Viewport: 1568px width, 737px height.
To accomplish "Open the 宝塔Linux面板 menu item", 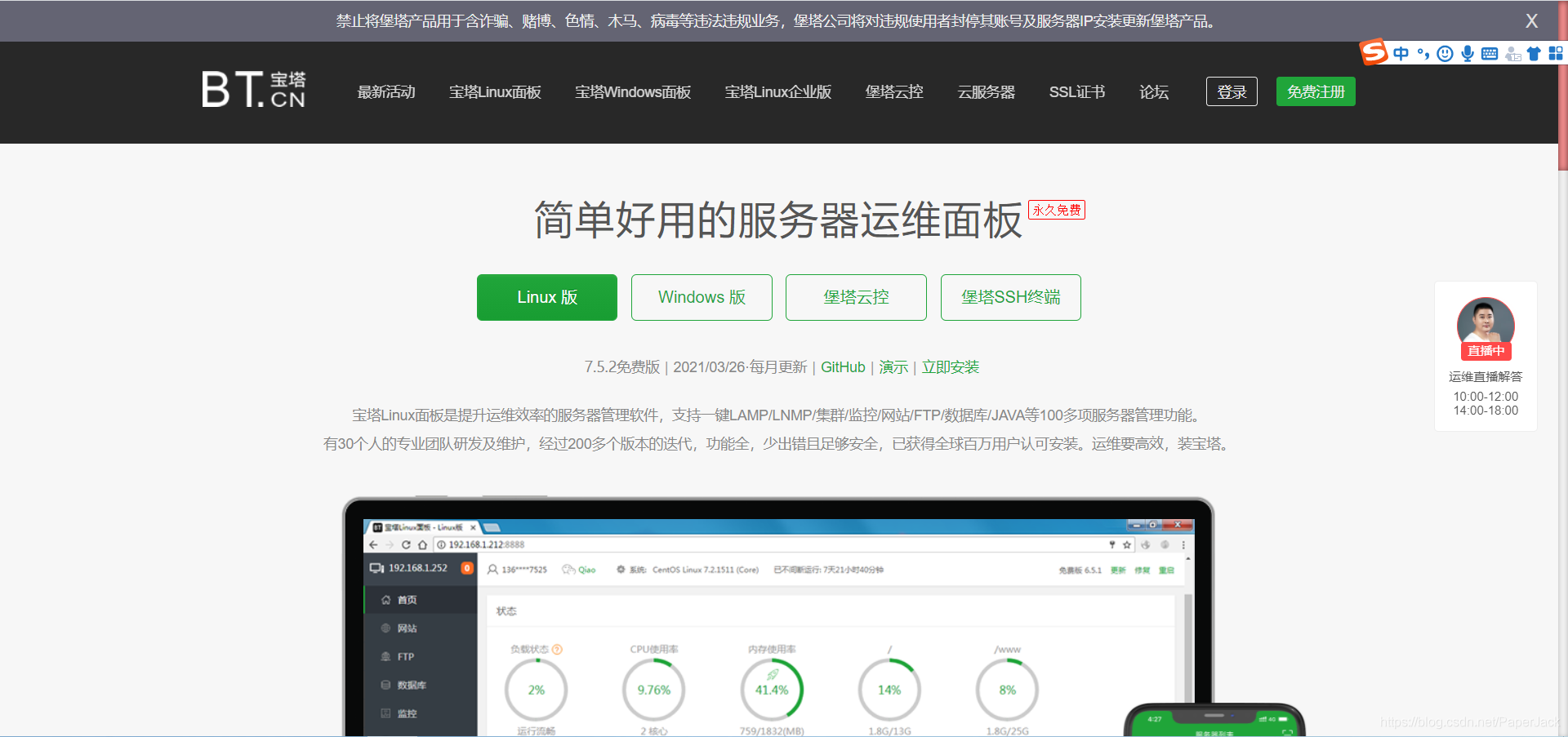I will [495, 92].
